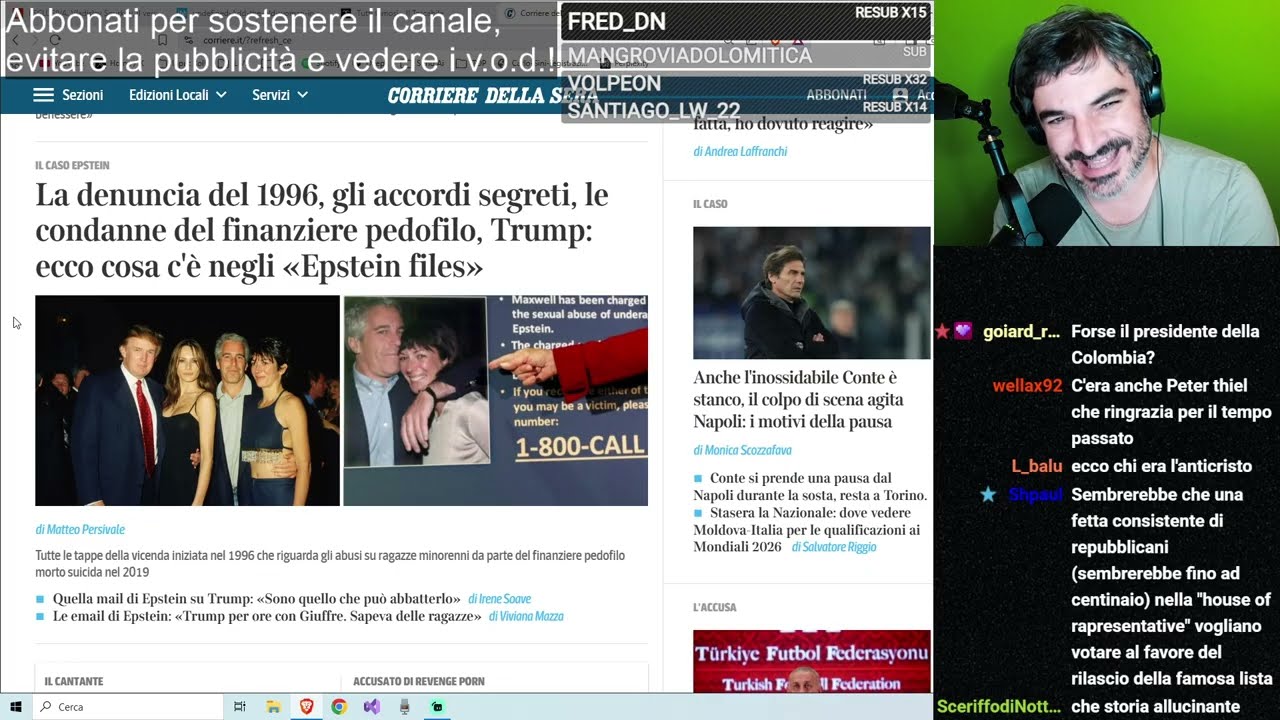1280x720 pixels.
Task: Open the green streaming app taskbar icon
Action: [437, 706]
